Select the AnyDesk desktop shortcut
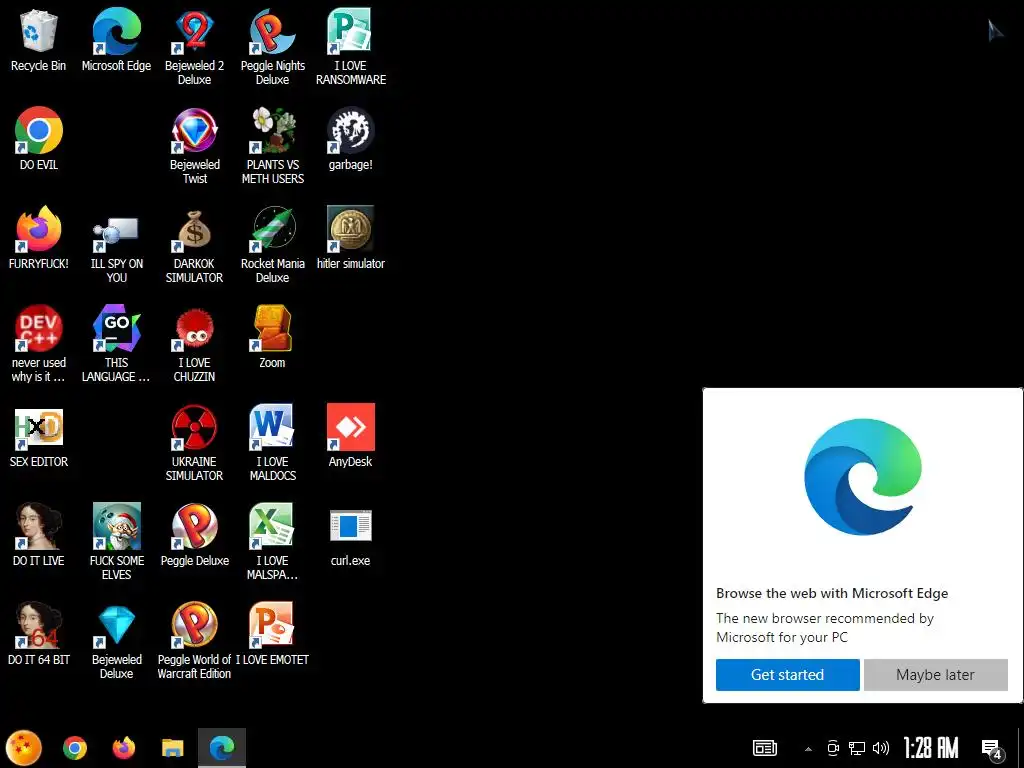Screen dimensions: 1024x768 pyautogui.click(x=351, y=436)
